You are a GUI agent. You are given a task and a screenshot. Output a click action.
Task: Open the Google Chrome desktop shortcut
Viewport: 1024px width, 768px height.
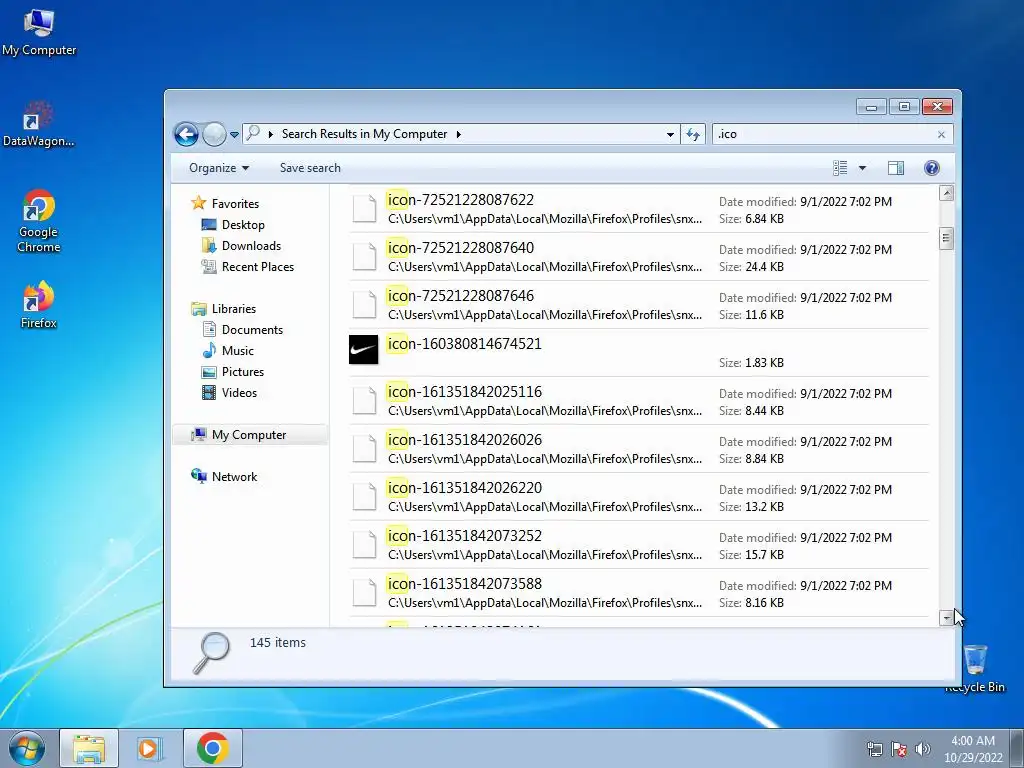(39, 221)
